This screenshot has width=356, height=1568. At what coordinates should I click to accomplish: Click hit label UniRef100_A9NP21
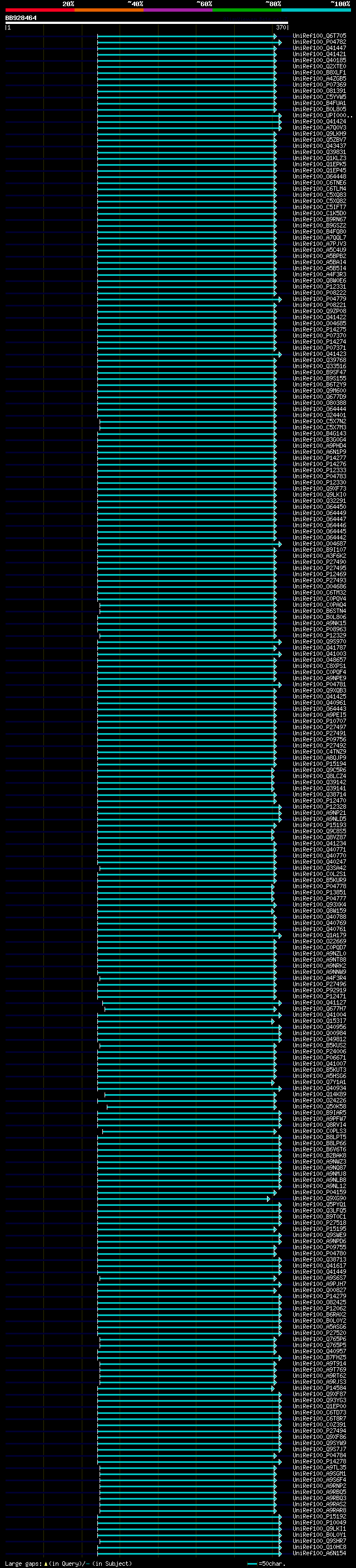[x=319, y=813]
